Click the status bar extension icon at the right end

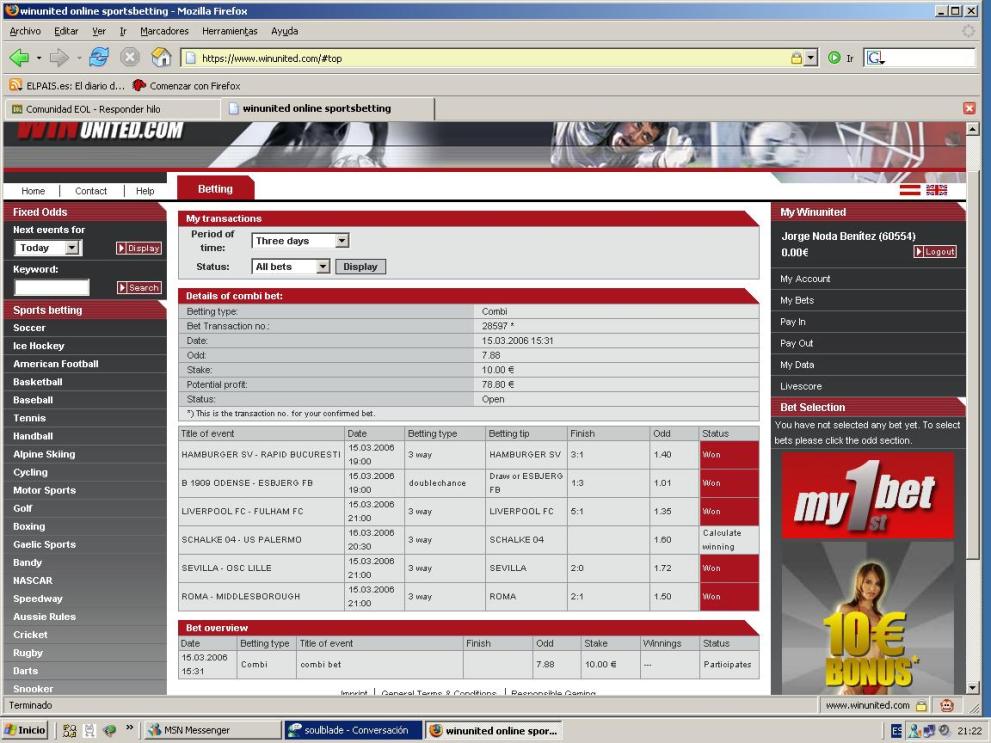click(947, 705)
